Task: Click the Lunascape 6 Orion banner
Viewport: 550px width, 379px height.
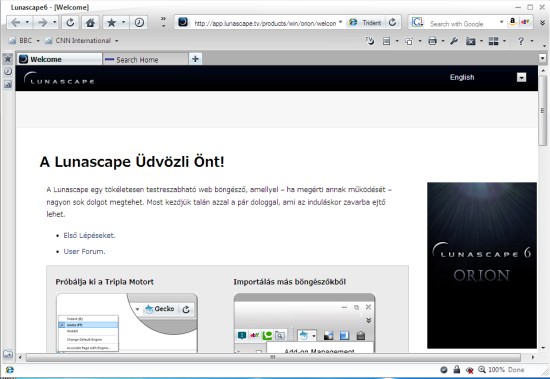Action: 482,265
